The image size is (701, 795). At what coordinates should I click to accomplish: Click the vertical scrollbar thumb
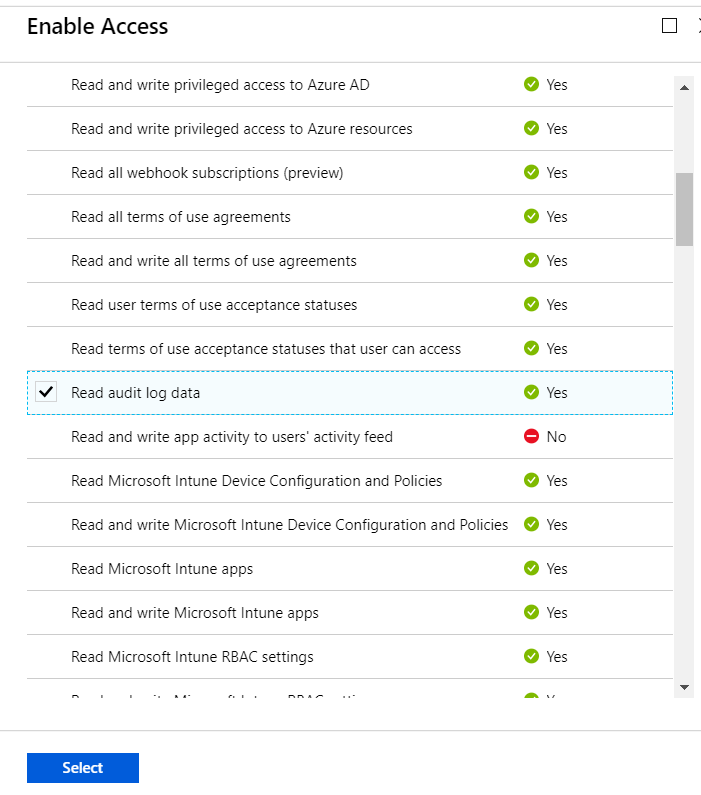point(684,209)
